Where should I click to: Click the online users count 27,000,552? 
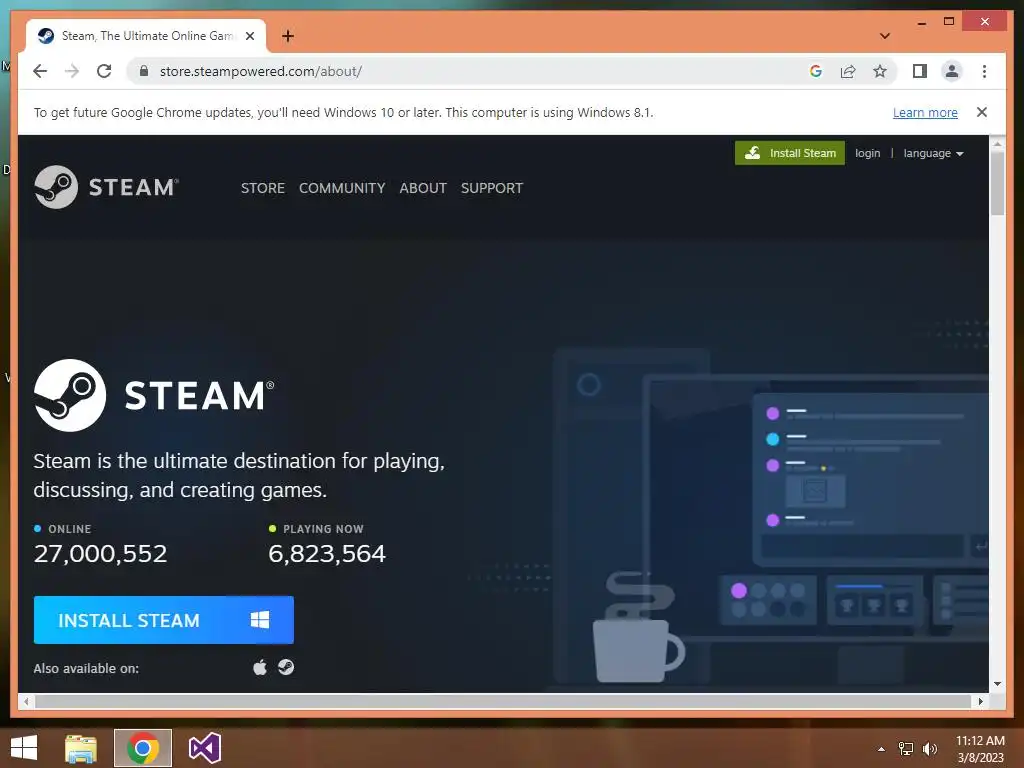[x=101, y=554]
